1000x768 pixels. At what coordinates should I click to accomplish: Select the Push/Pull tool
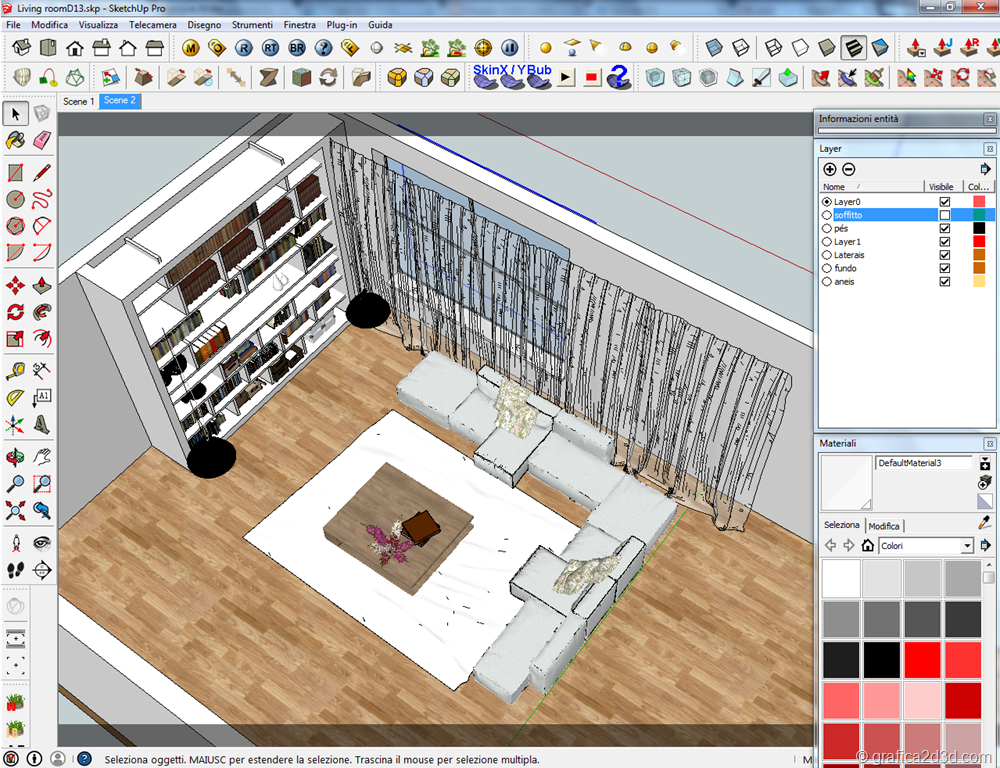[x=42, y=285]
